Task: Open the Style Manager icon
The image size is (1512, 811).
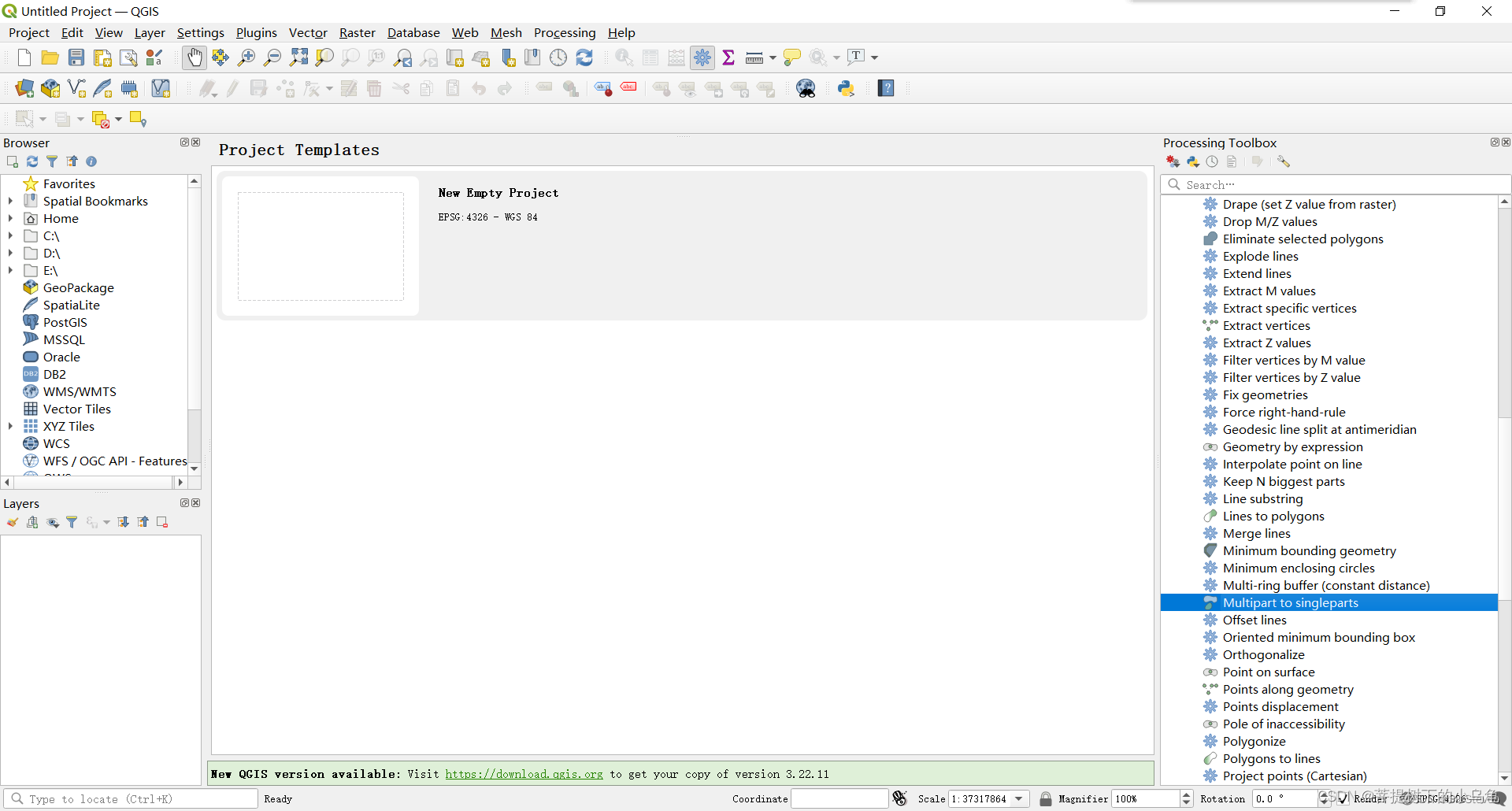Action: click(x=154, y=57)
